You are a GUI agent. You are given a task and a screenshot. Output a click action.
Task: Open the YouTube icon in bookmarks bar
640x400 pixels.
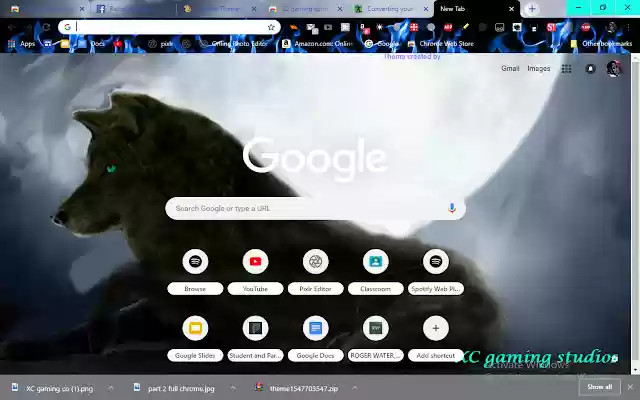[118, 44]
